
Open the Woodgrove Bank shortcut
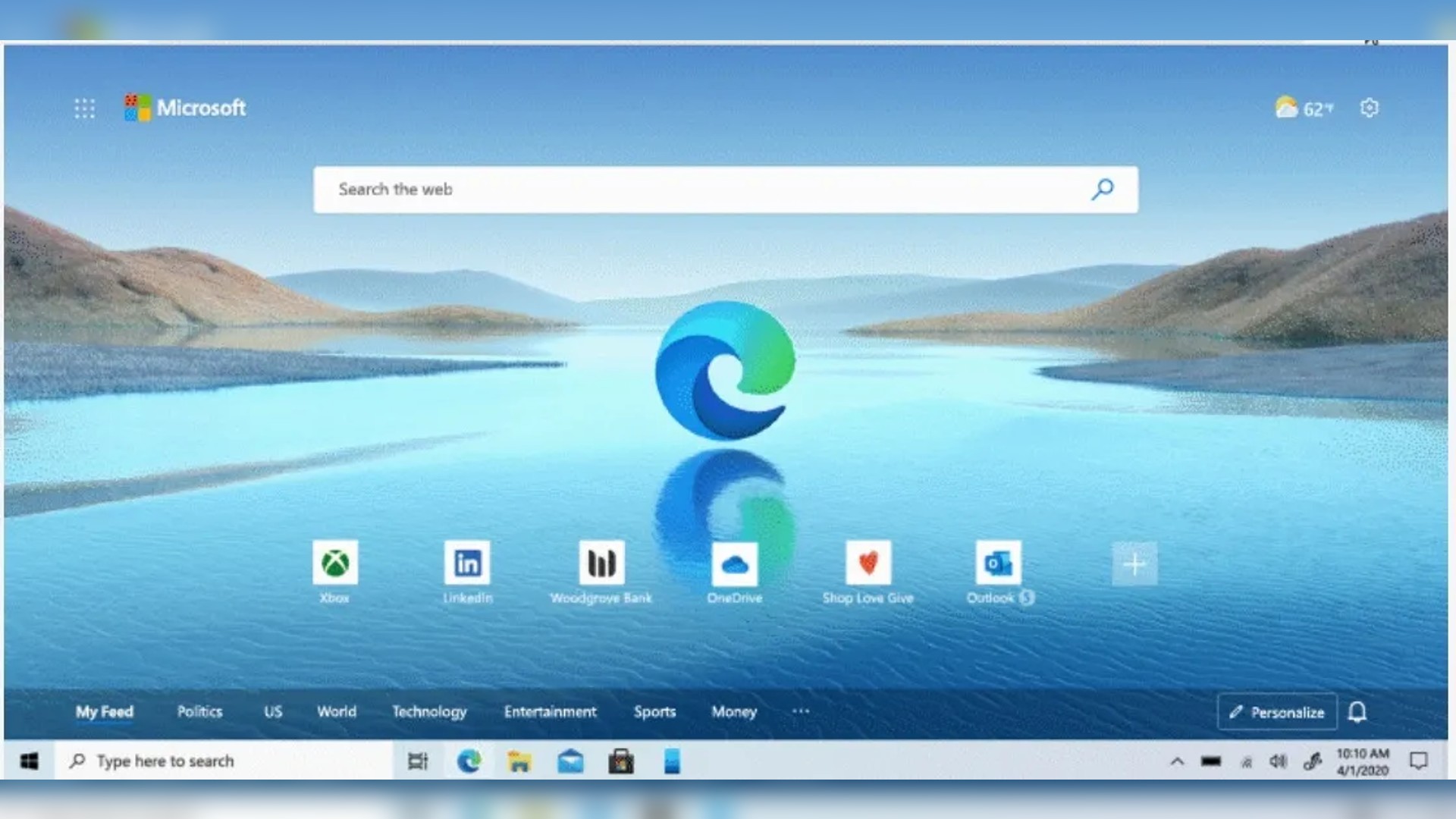pyautogui.click(x=601, y=563)
